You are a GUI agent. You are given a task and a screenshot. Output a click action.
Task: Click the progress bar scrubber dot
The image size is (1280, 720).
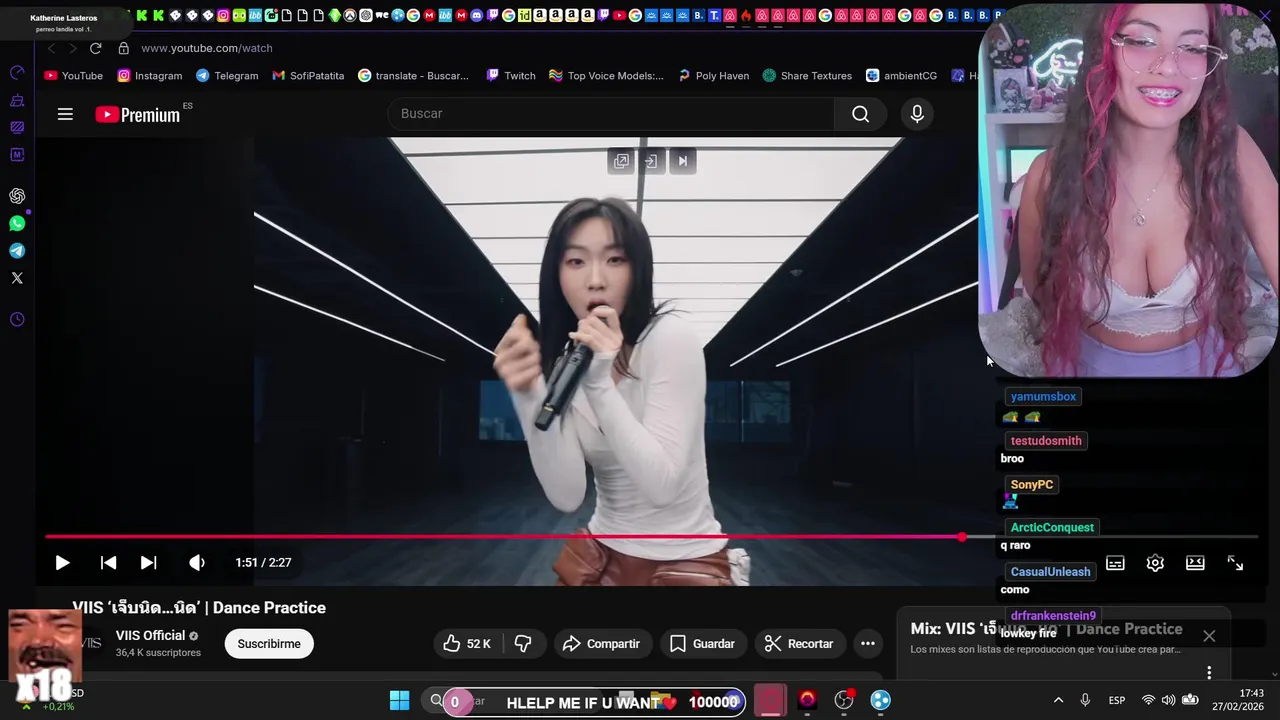click(x=962, y=537)
